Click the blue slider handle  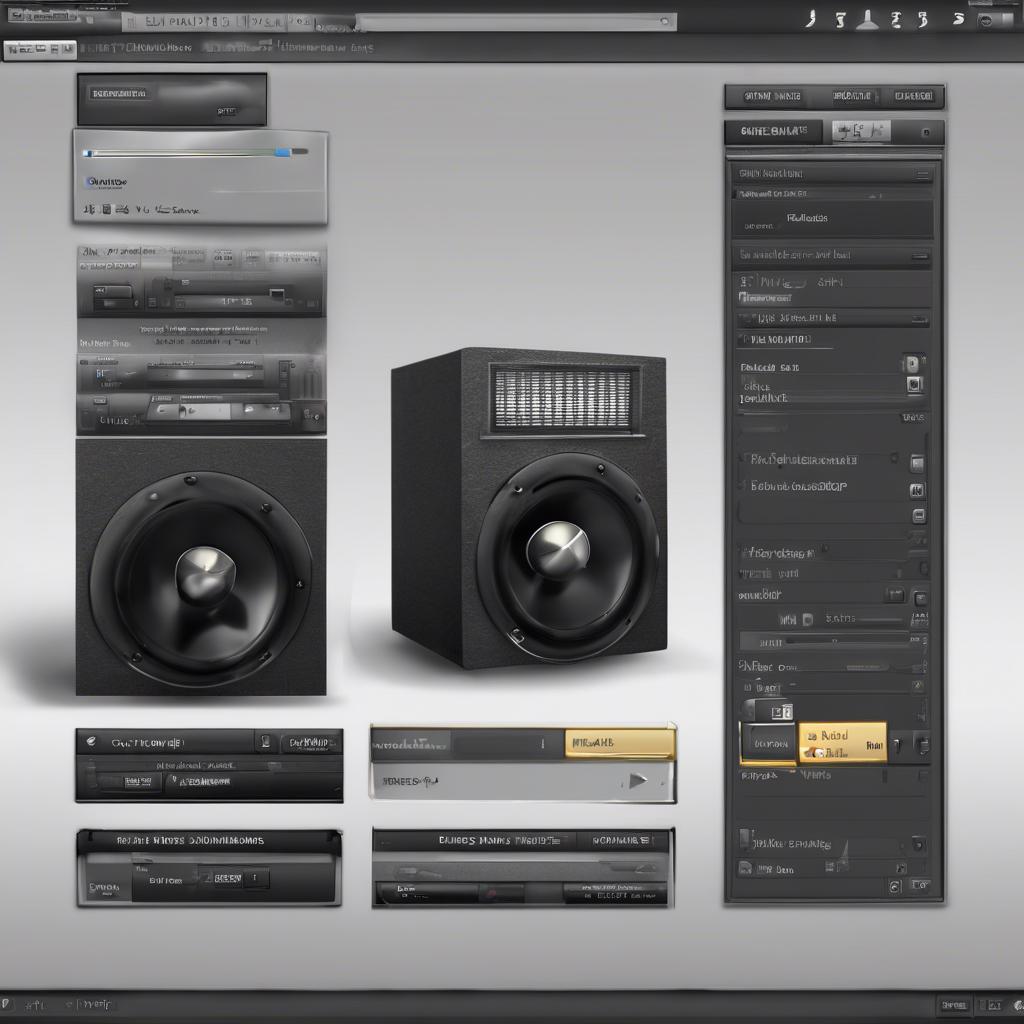coord(283,152)
